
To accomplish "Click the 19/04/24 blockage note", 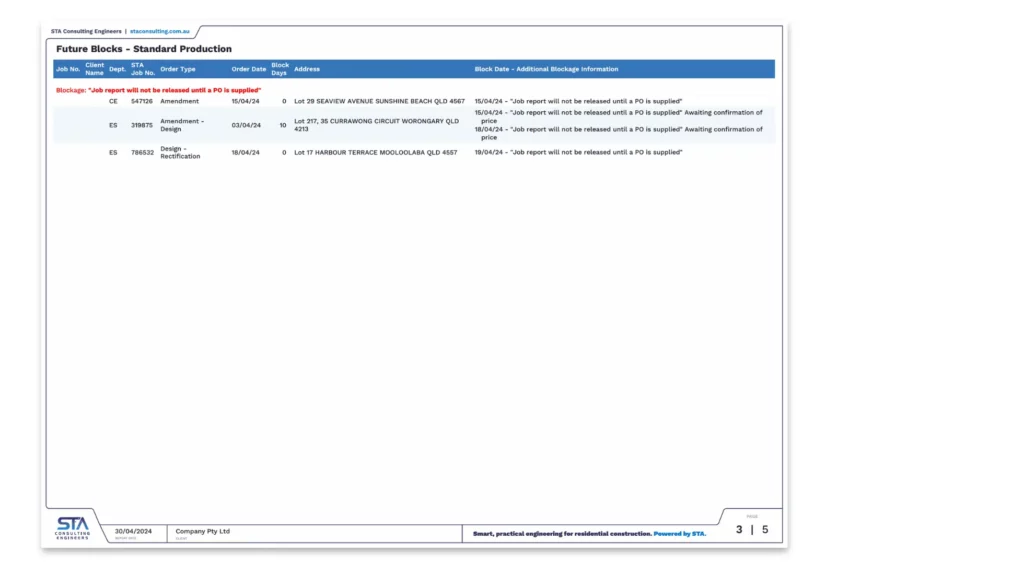I will point(578,152).
